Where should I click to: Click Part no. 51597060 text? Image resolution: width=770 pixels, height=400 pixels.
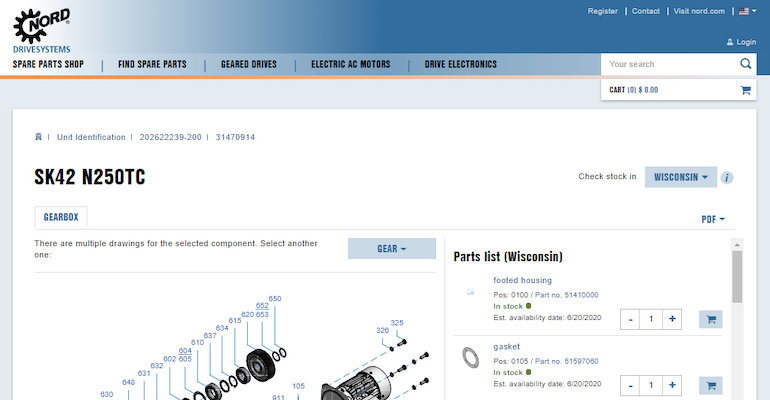point(567,361)
